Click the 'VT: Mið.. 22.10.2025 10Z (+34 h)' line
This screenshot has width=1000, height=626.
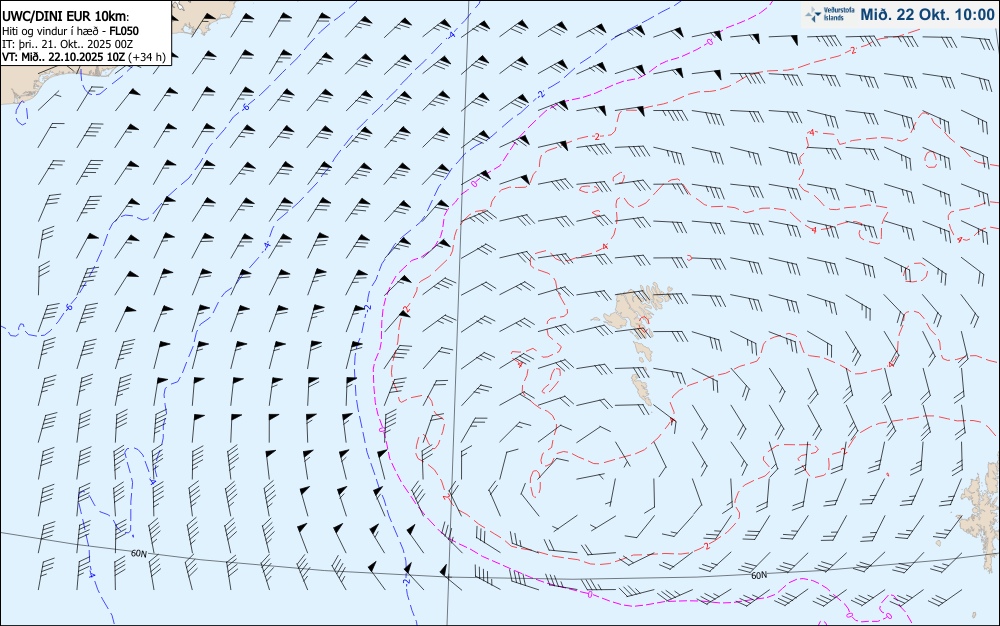84,57
